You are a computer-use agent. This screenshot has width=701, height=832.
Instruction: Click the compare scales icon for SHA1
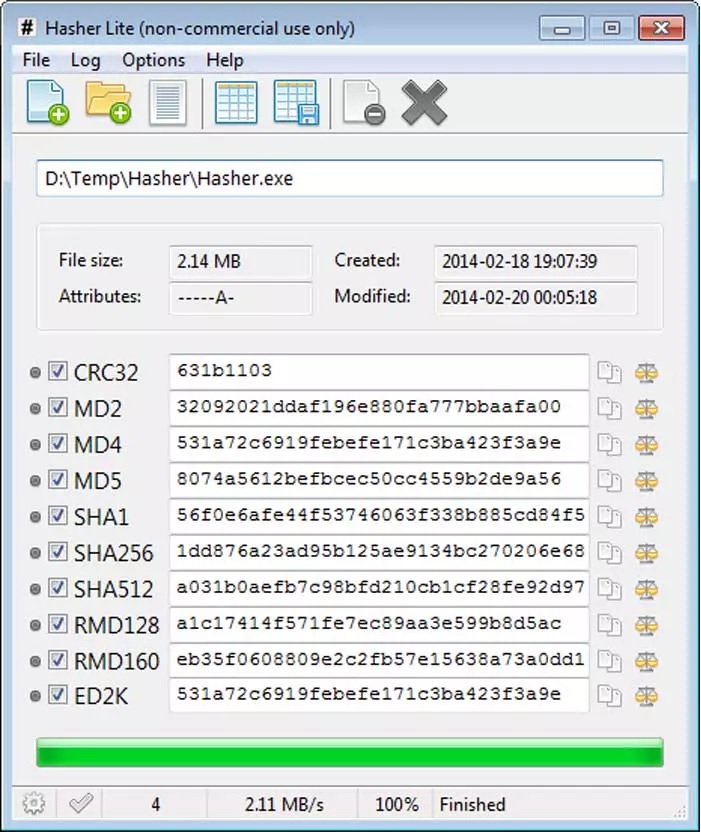click(x=646, y=517)
